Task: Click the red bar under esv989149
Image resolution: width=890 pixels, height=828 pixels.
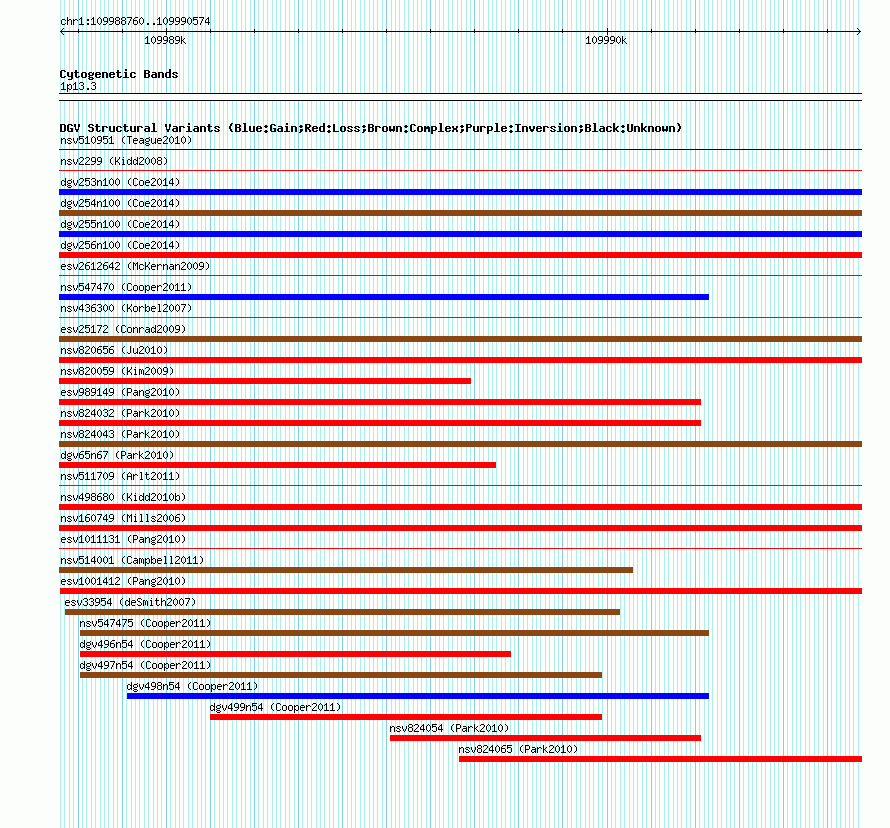Action: pos(380,402)
